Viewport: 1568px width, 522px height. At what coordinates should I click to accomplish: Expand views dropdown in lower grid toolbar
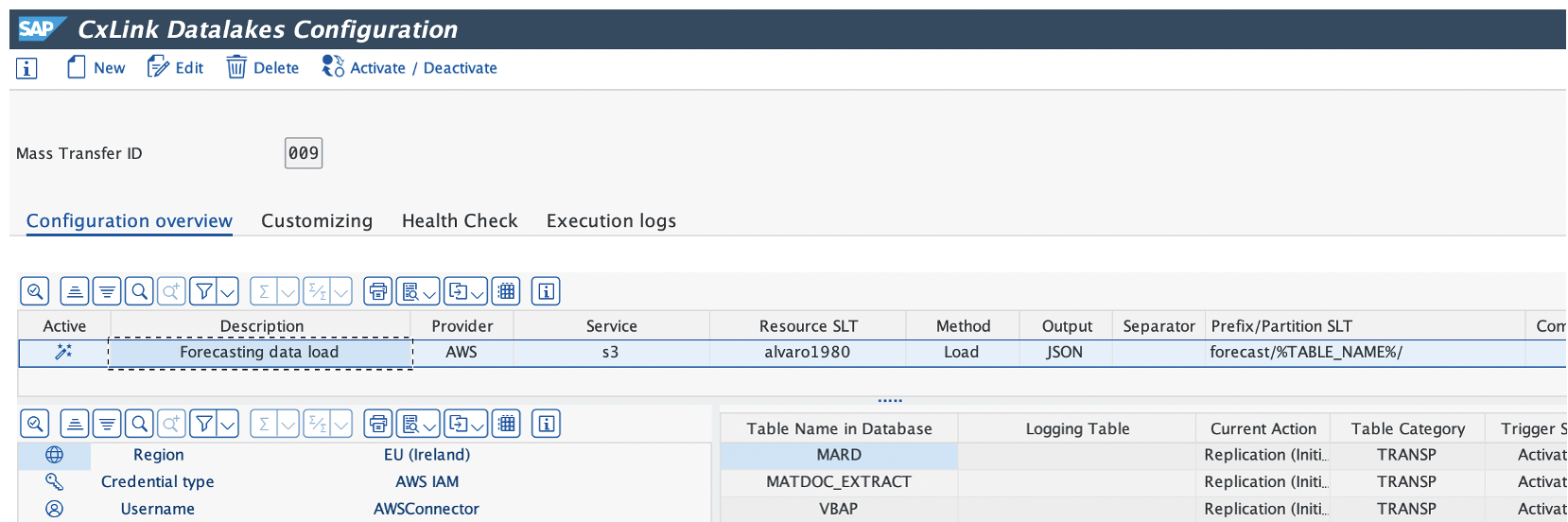click(x=429, y=424)
